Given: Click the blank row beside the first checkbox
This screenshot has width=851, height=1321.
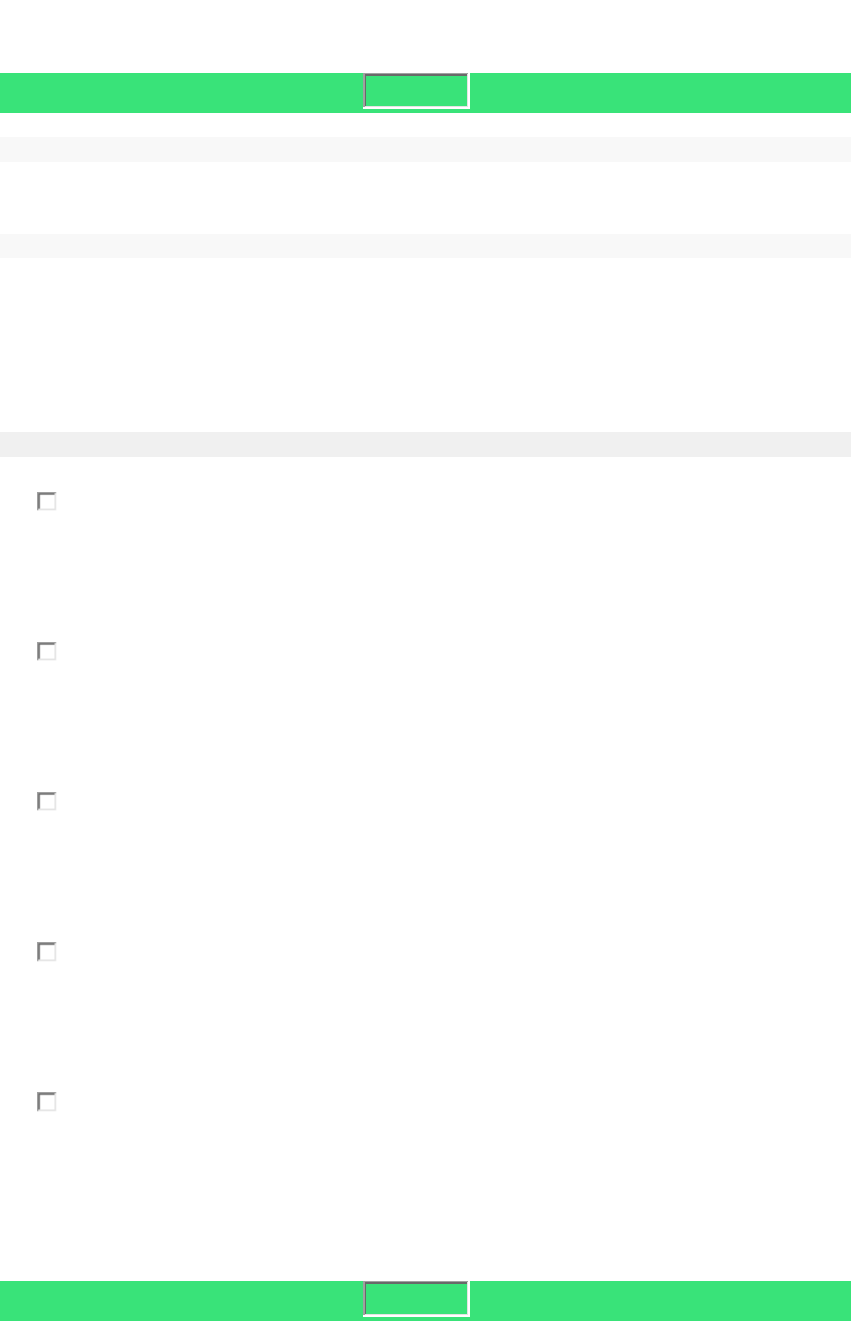Looking at the screenshot, I should [x=440, y=502].
